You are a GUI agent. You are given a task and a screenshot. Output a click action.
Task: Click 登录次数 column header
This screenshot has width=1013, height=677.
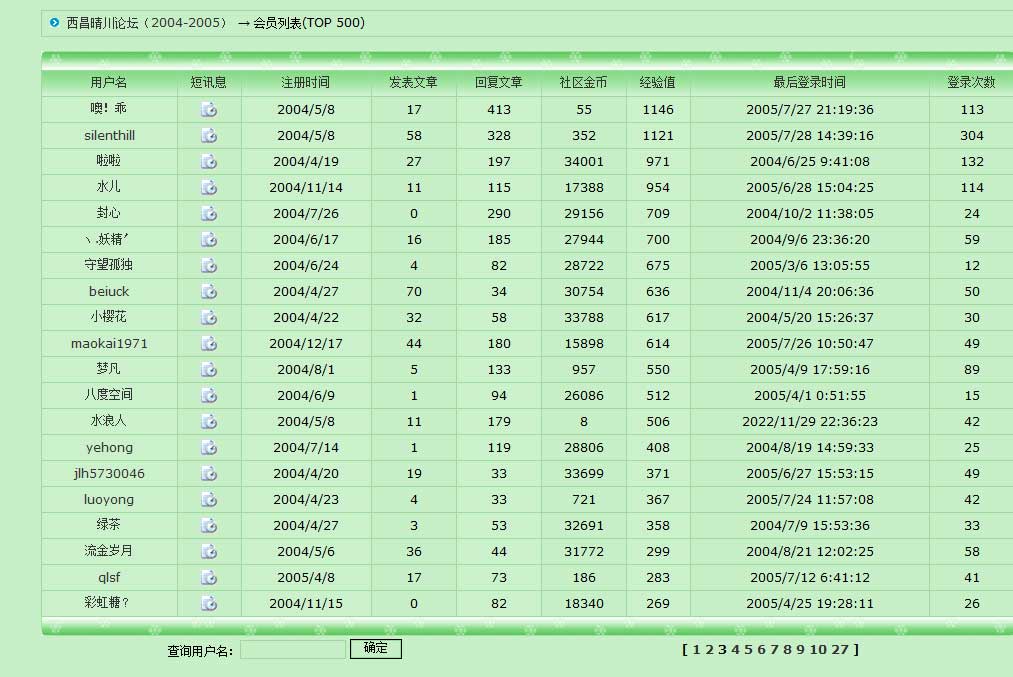pyautogui.click(x=972, y=83)
